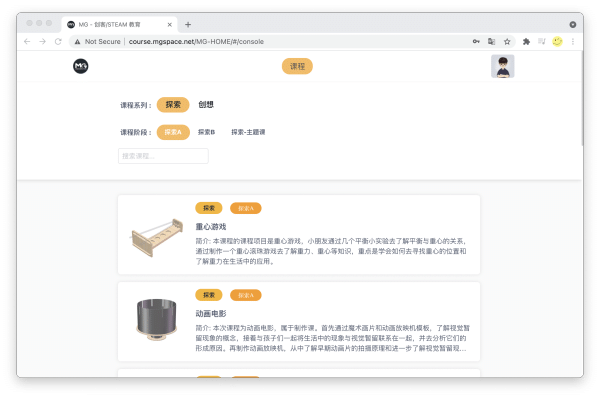
Task: Click the 动画电影 course title
Action: (x=211, y=313)
